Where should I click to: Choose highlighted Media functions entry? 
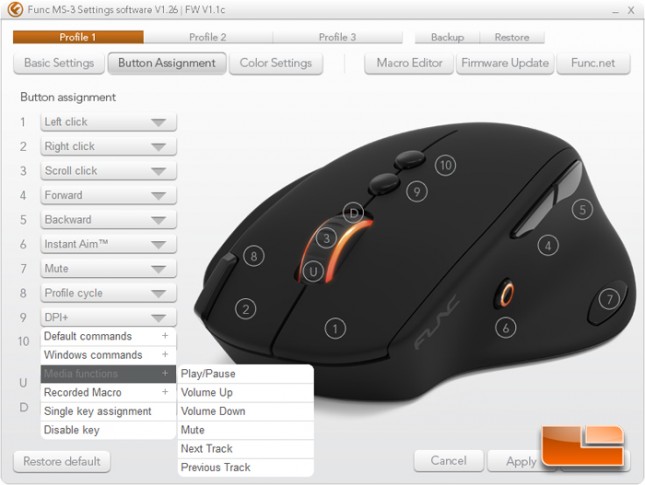pos(108,374)
